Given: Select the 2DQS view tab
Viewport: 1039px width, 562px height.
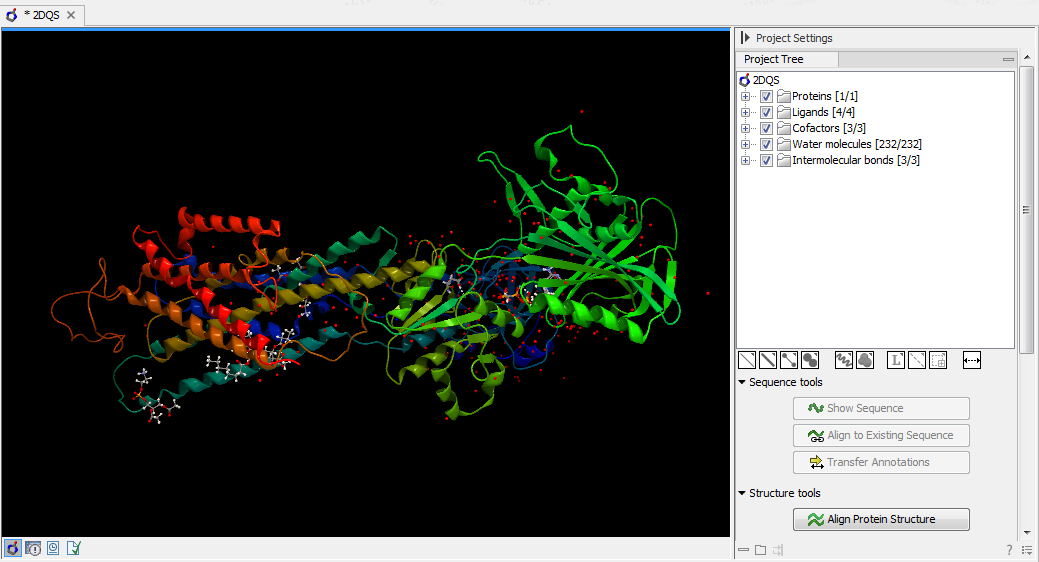Looking at the screenshot, I should click(x=40, y=15).
